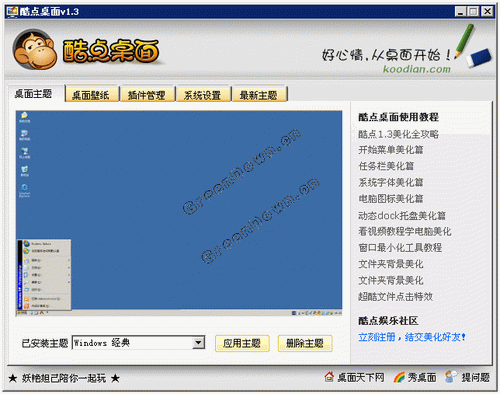500x394 pixels.
Task: Click the 应用主题 button
Action: (242, 343)
